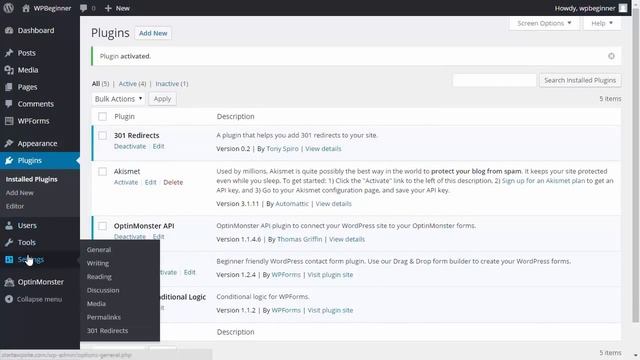
Task: Open Media settings submenu item
Action: click(x=96, y=304)
